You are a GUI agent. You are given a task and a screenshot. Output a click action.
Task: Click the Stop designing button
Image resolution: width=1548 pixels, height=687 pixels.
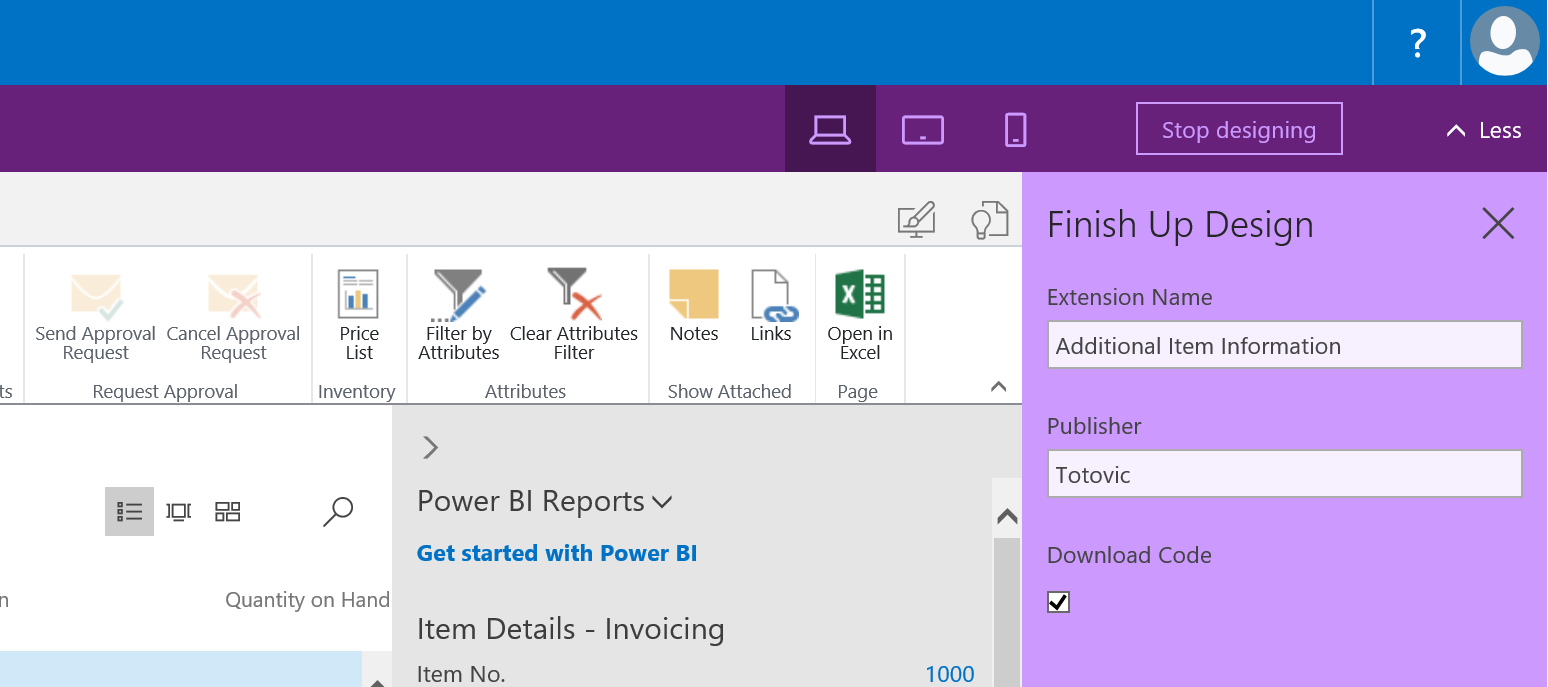tap(1239, 129)
